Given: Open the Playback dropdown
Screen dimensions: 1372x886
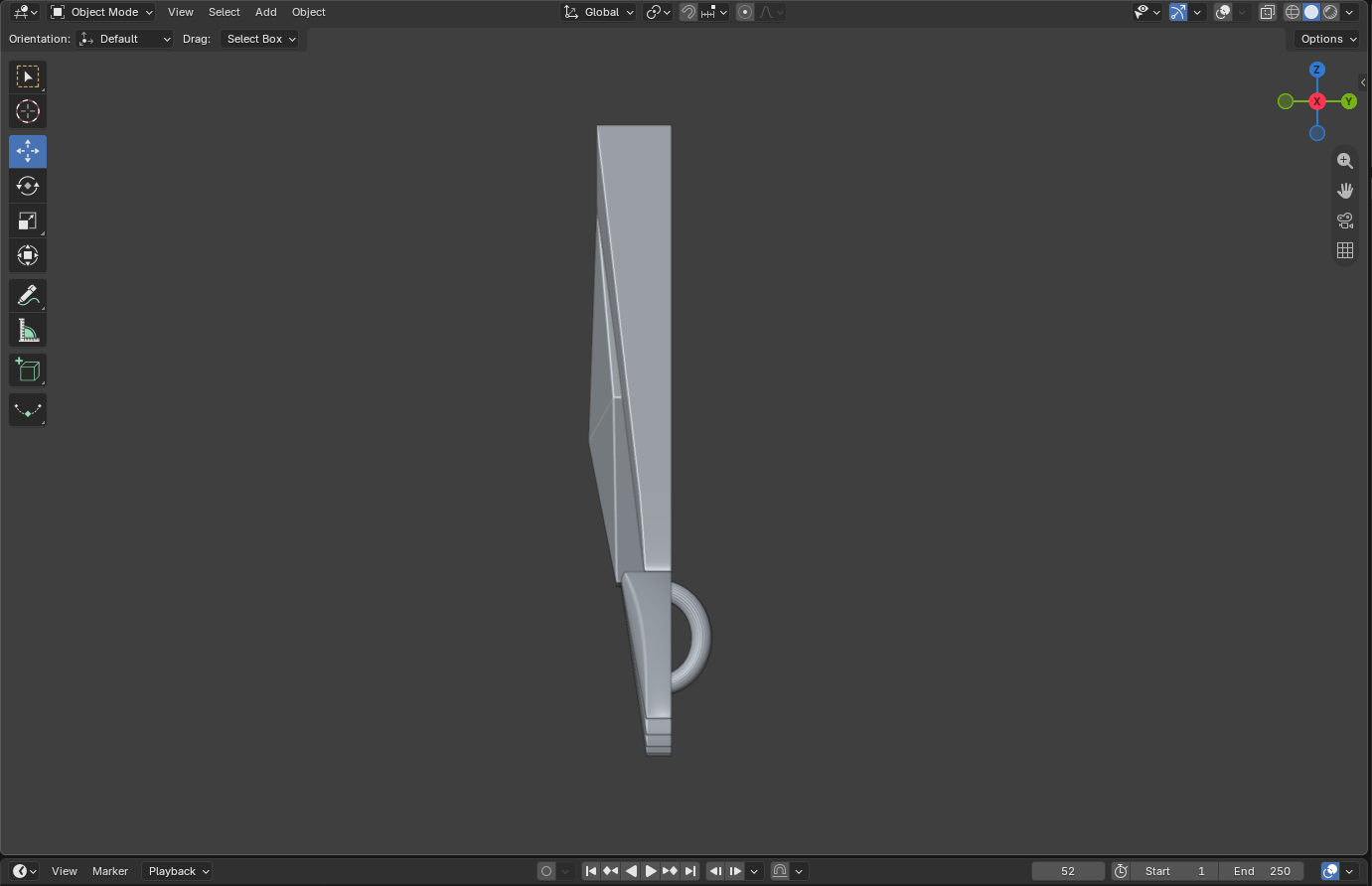Looking at the screenshot, I should point(178,871).
